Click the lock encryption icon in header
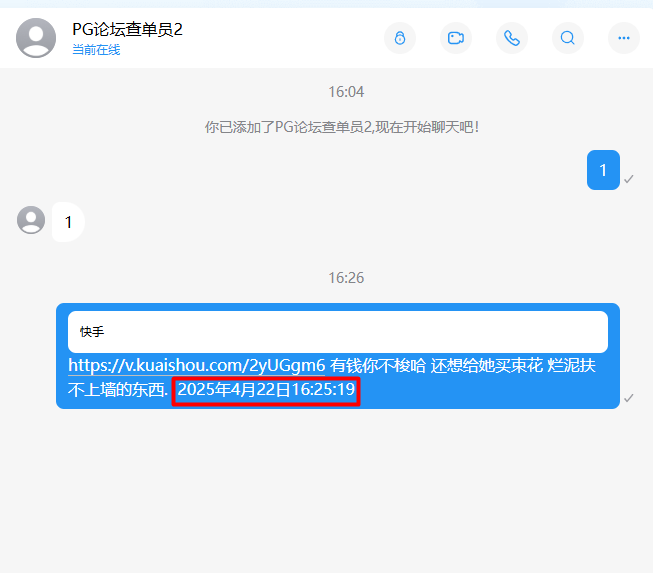The height and width of the screenshot is (573, 653). coord(400,38)
